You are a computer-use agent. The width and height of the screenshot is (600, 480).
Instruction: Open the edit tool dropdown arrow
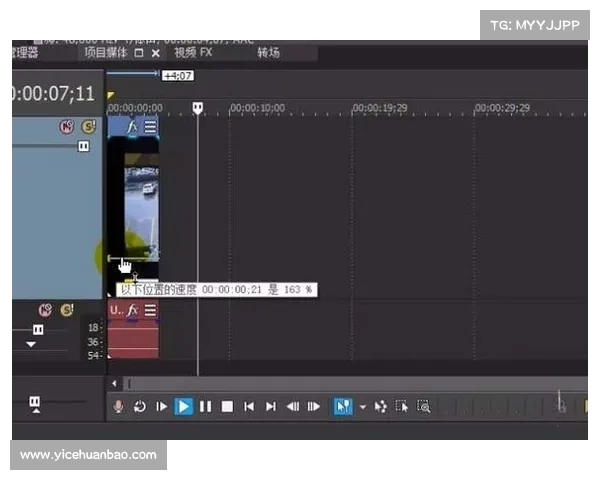coord(362,407)
